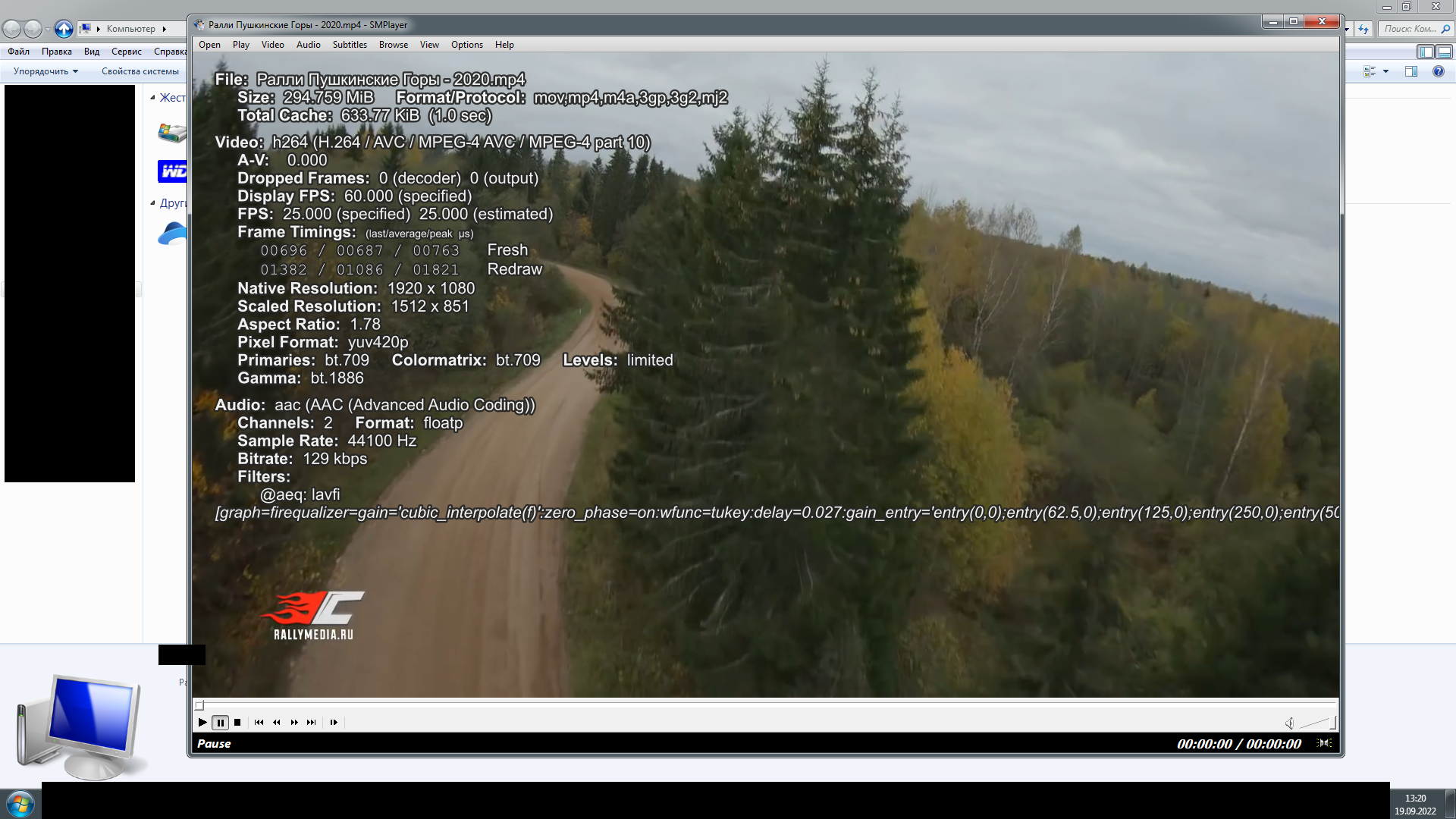Expand the Компьютер breadcrumb arrow
This screenshot has width=1456, height=819.
tap(164, 28)
